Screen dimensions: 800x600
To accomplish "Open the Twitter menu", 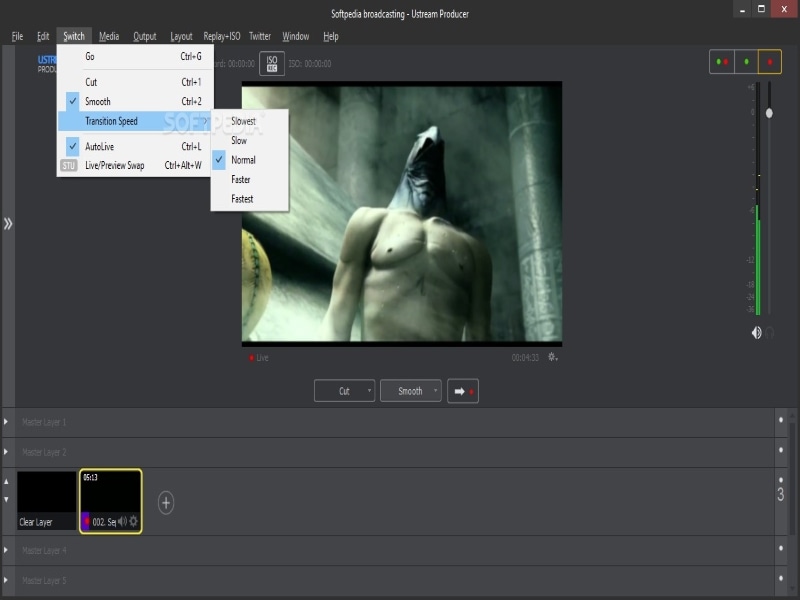I will pyautogui.click(x=260, y=36).
